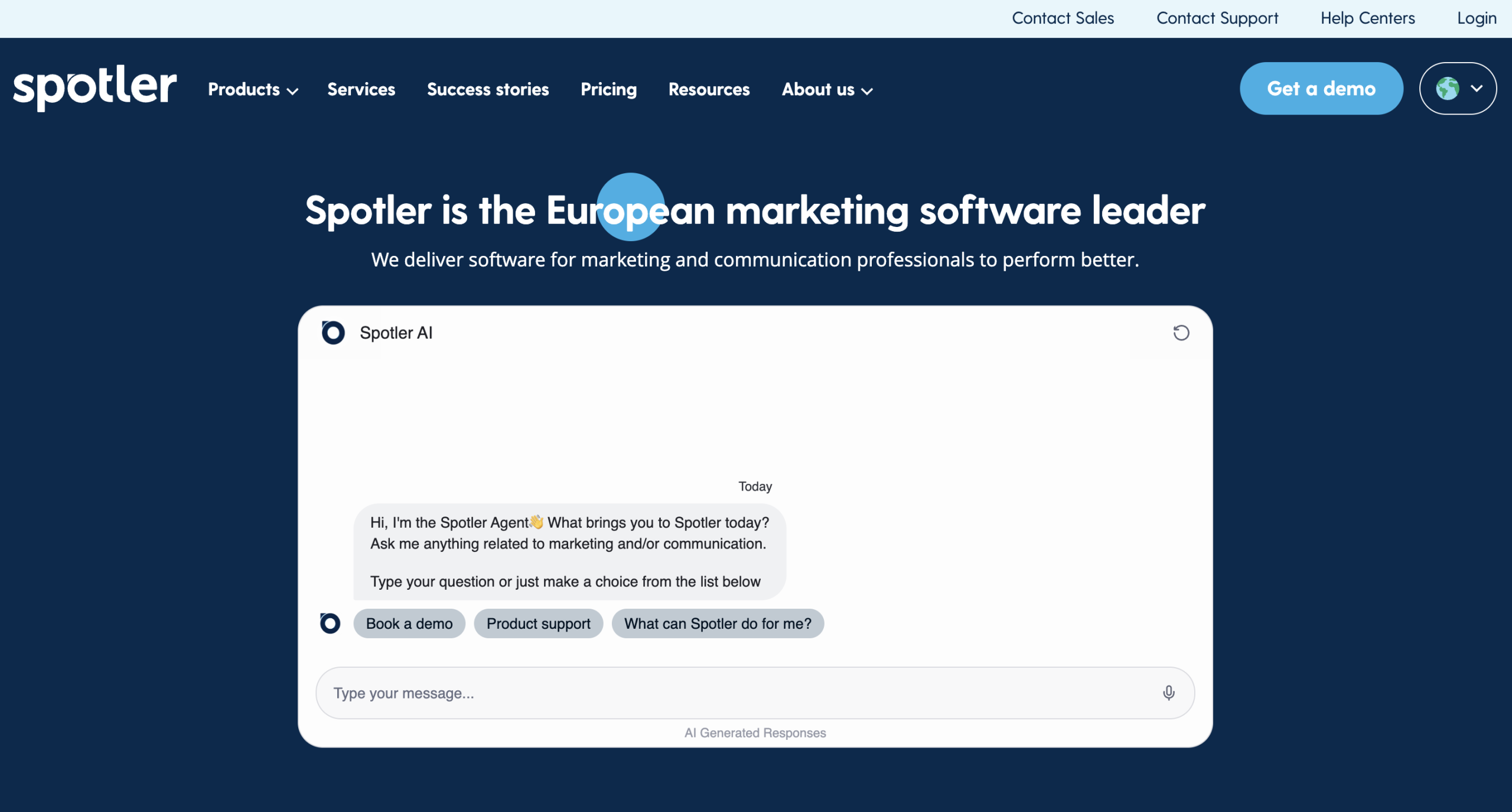Click the Spotler AI ring logo icon
The height and width of the screenshot is (812, 1512).
point(333,333)
